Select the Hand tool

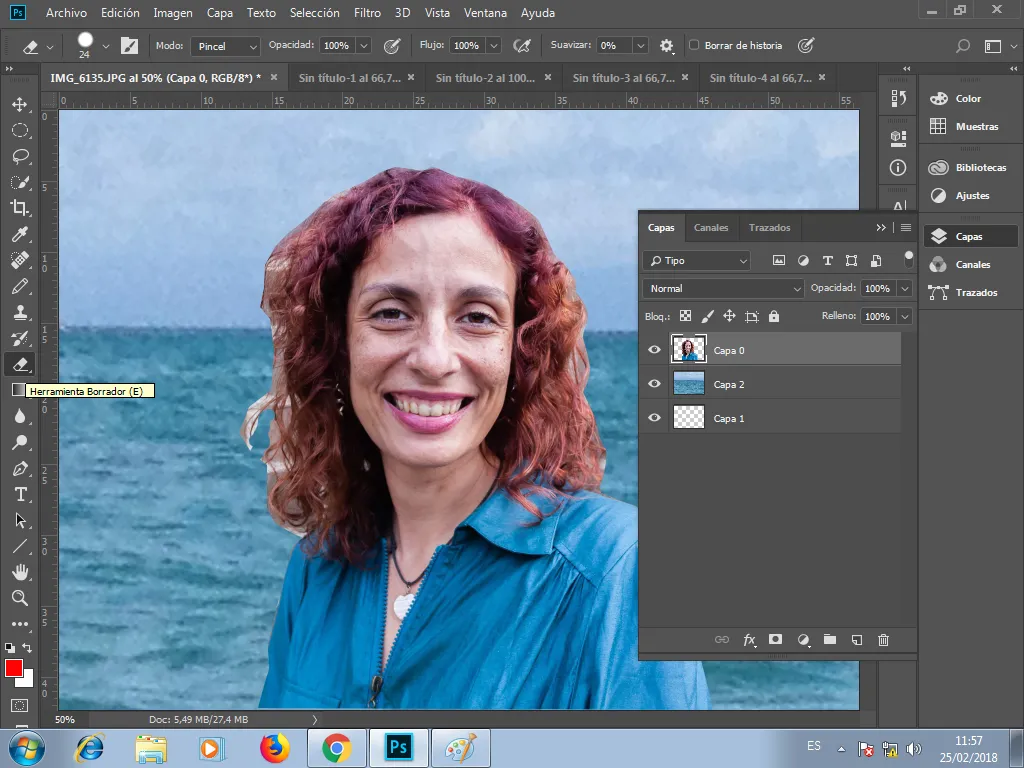pyautogui.click(x=20, y=573)
